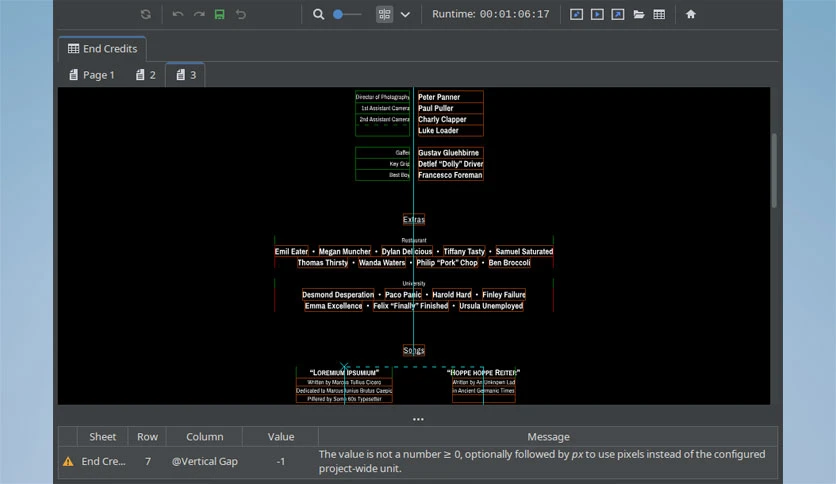Image resolution: width=836 pixels, height=484 pixels.
Task: Open the styling window icon
Action: 576,14
